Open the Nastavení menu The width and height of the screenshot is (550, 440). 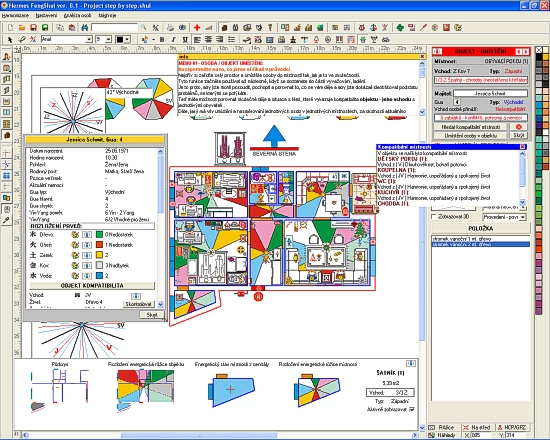pyautogui.click(x=46, y=15)
